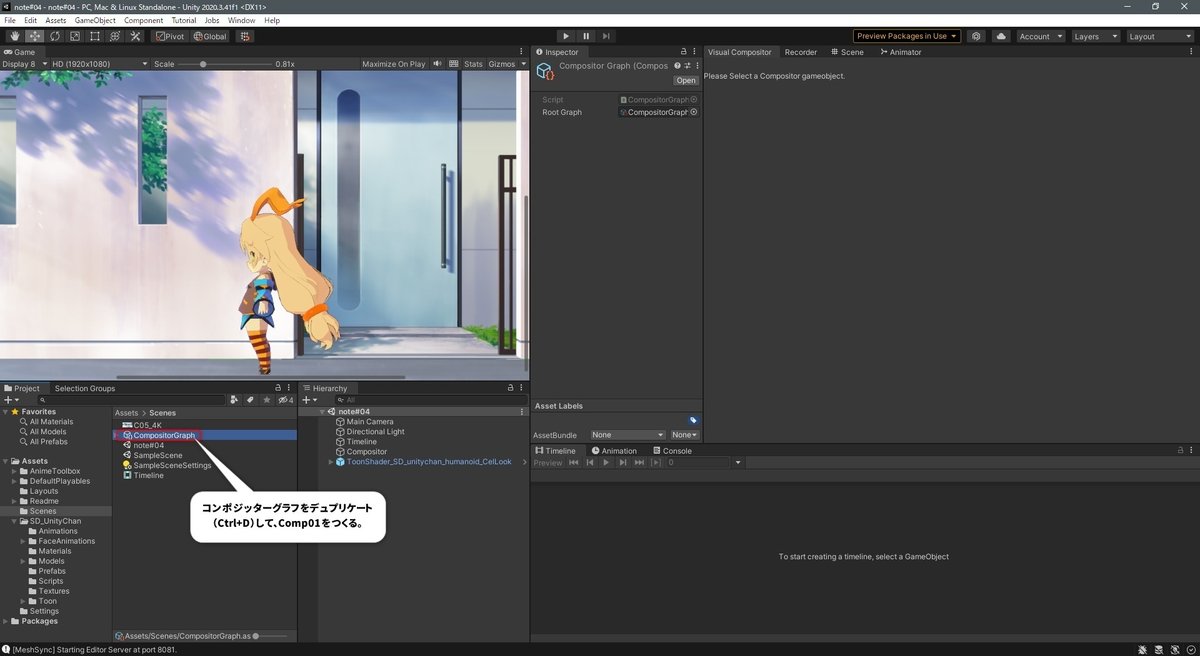Pause the editor playback

click(x=586, y=36)
